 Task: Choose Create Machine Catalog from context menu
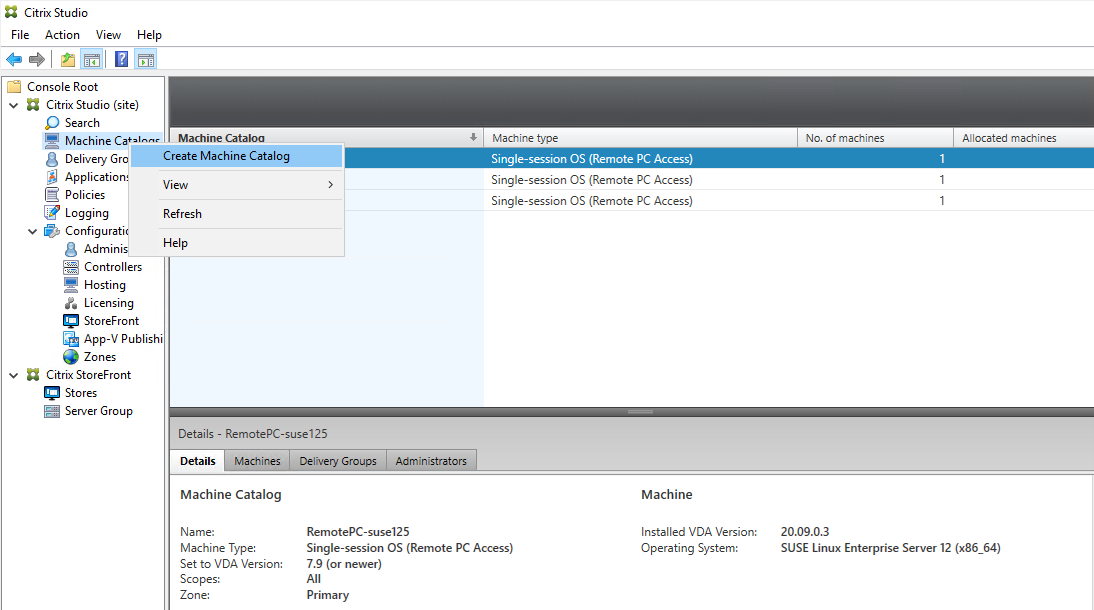(x=225, y=155)
